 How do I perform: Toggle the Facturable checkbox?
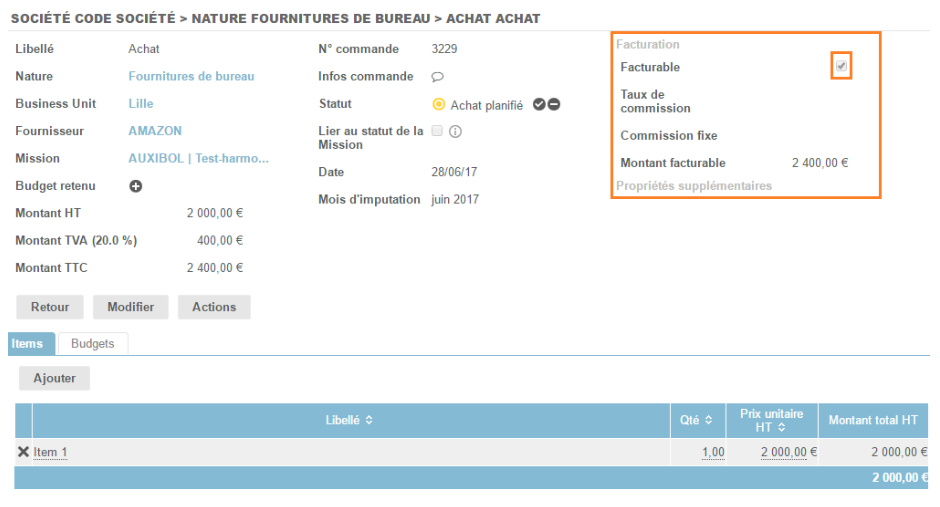pyautogui.click(x=841, y=66)
